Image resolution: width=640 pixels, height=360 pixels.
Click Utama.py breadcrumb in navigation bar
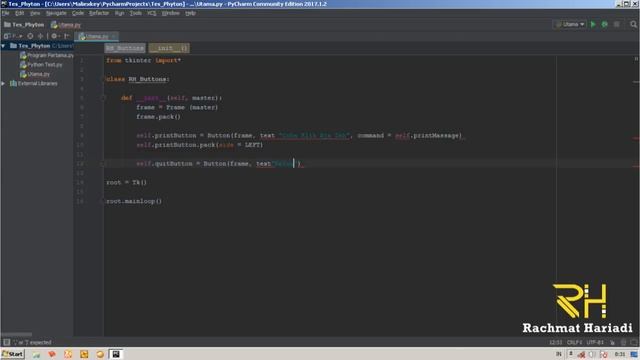(x=66, y=25)
